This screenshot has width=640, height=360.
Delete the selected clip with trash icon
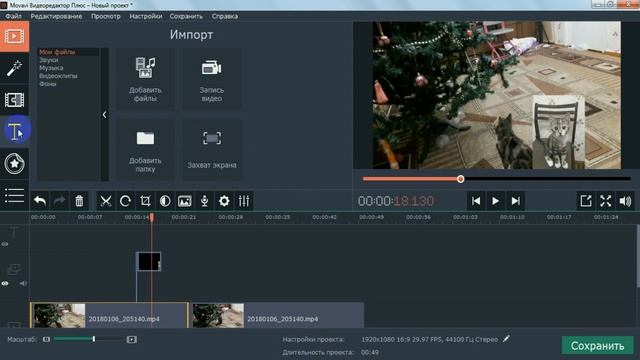pos(79,201)
